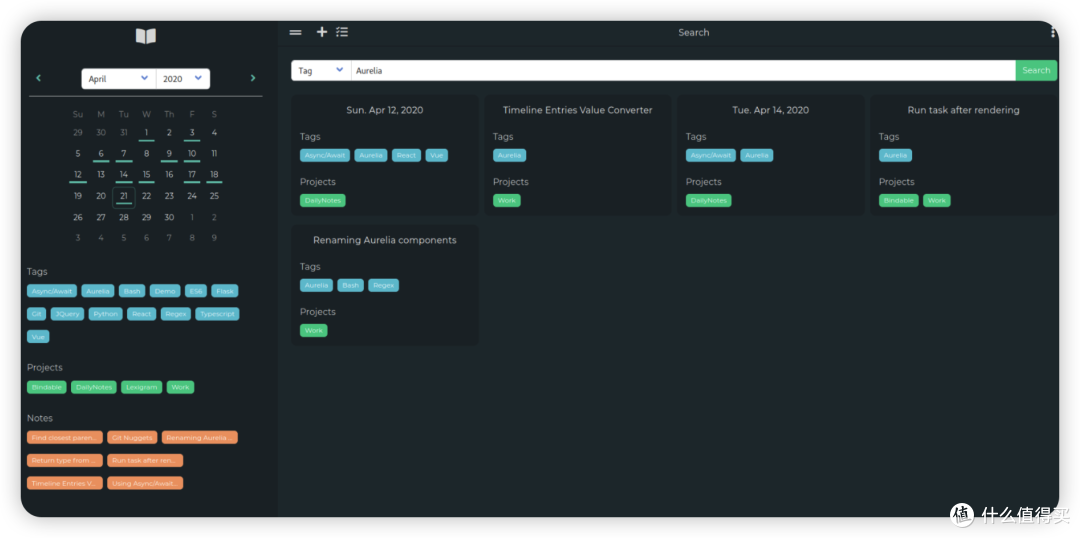Open the 'Run task after ren...' sidebar note
Screen dimensions: 1080x538
145,460
